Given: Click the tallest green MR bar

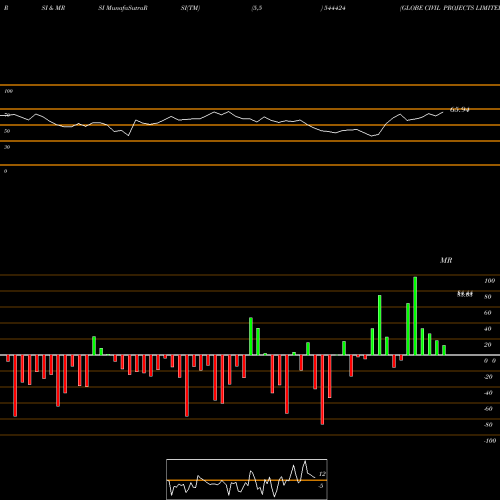Looking at the screenshot, I should click(x=415, y=316).
